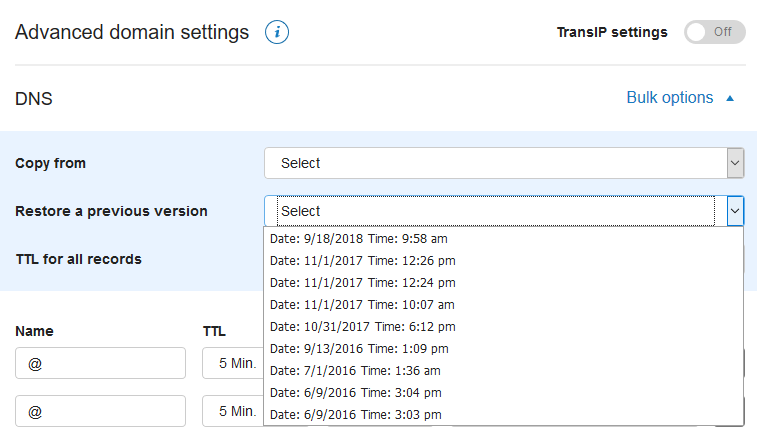The image size is (757, 432).
Task: Open the Copy from dropdown
Action: pyautogui.click(x=504, y=163)
